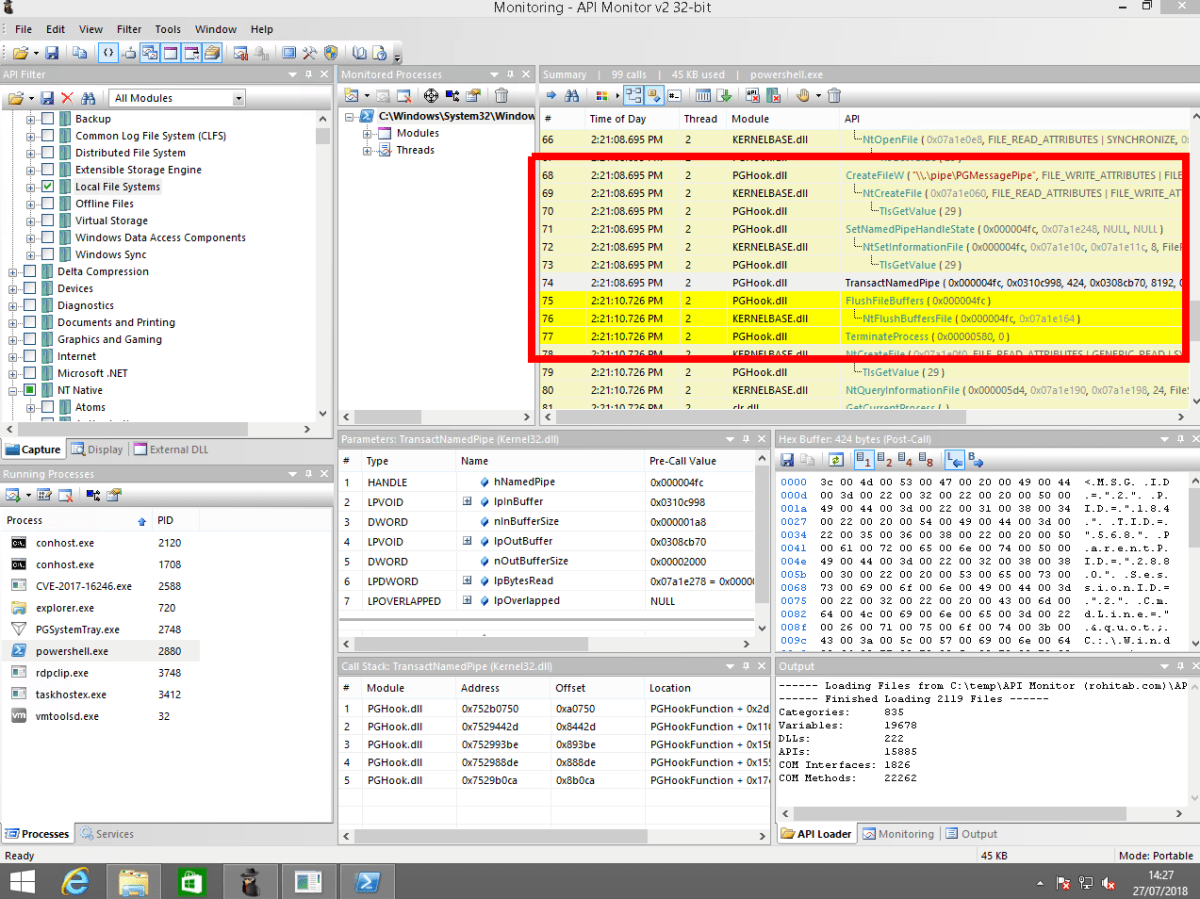
Task: Uncheck the Local File Systems checkbox
Action: pos(48,187)
